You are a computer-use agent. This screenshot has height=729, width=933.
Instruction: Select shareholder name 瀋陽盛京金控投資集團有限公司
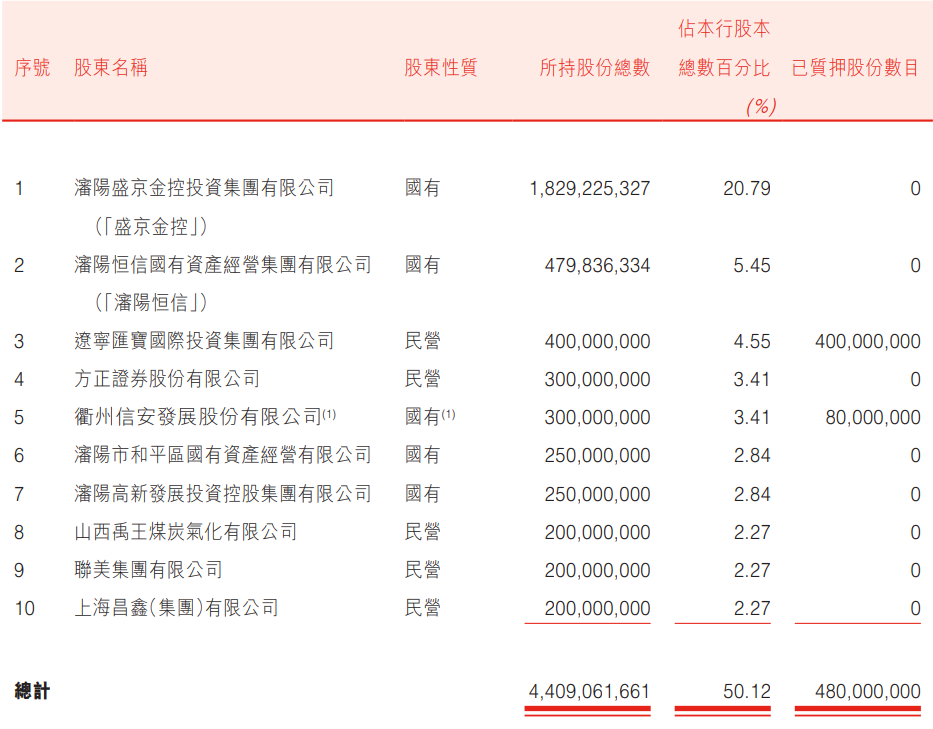pos(204,188)
